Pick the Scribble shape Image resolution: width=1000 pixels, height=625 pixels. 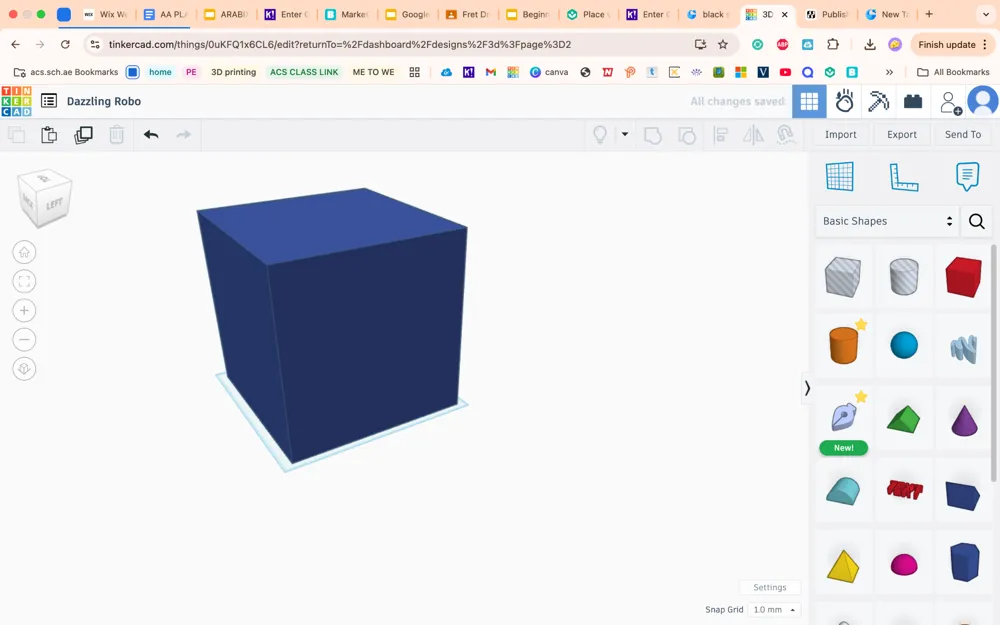coord(964,348)
